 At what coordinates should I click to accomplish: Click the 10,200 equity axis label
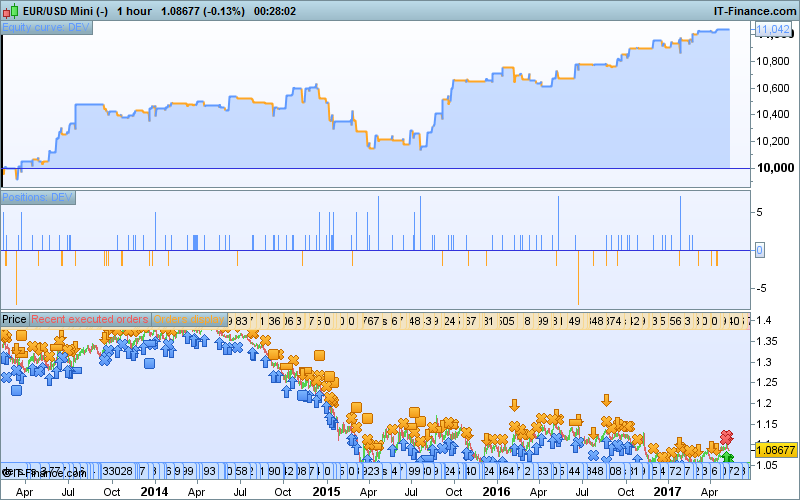coord(772,141)
